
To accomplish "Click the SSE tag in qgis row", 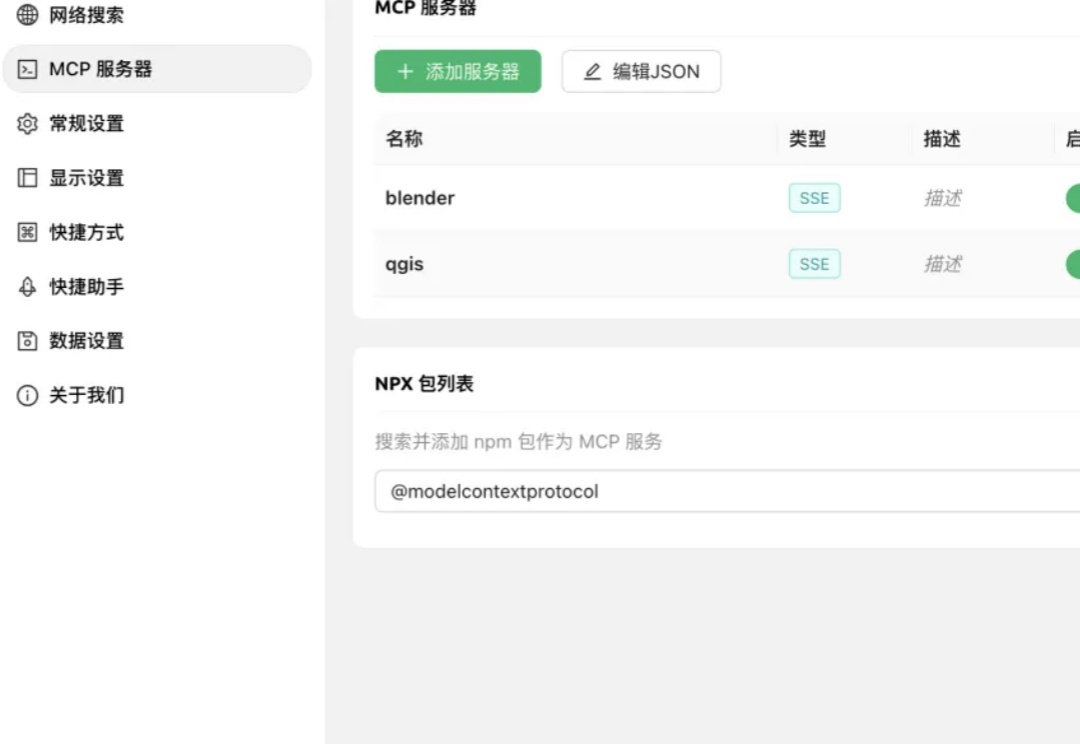I will 815,265.
